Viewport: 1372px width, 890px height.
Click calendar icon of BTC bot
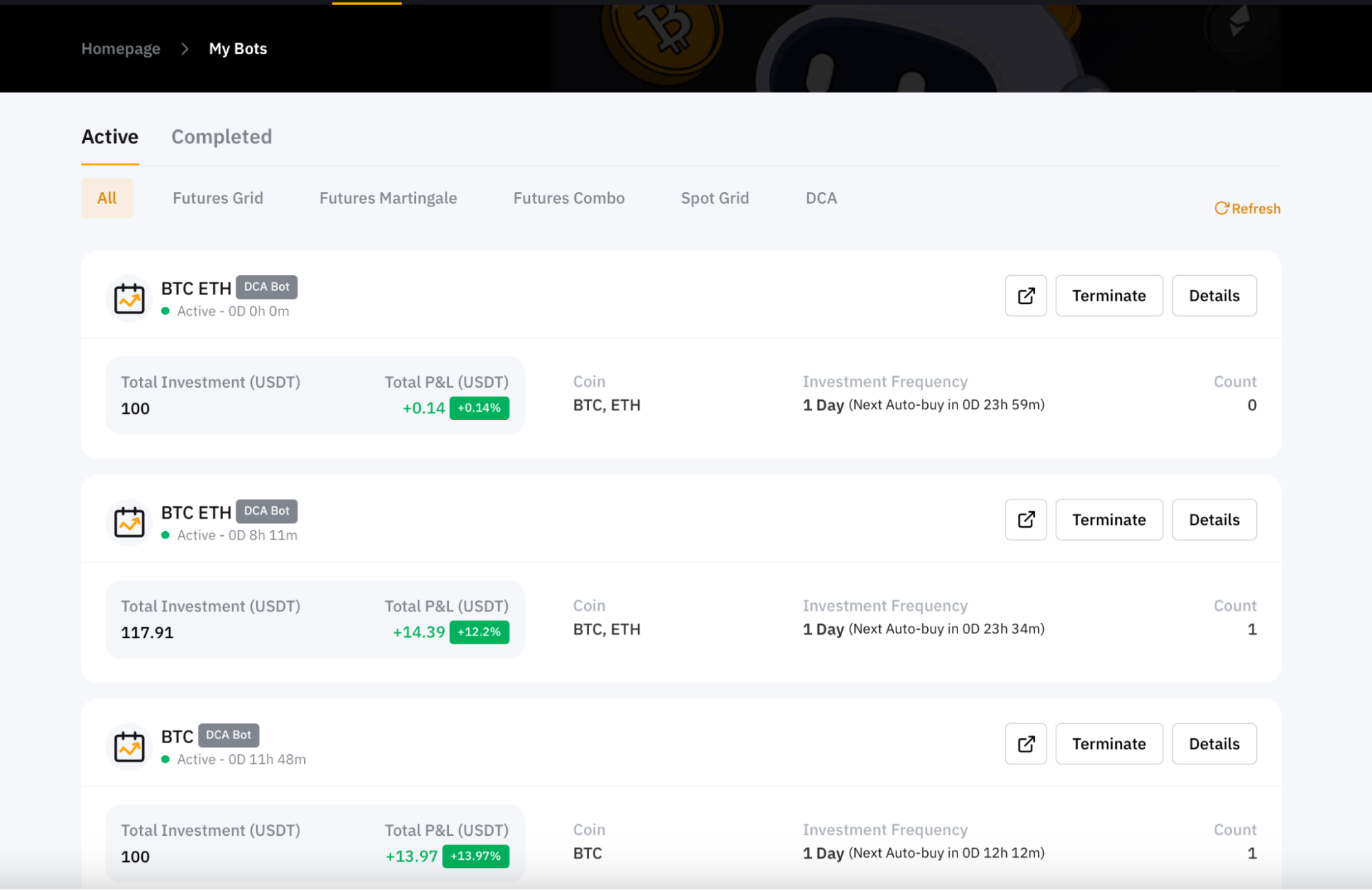129,747
